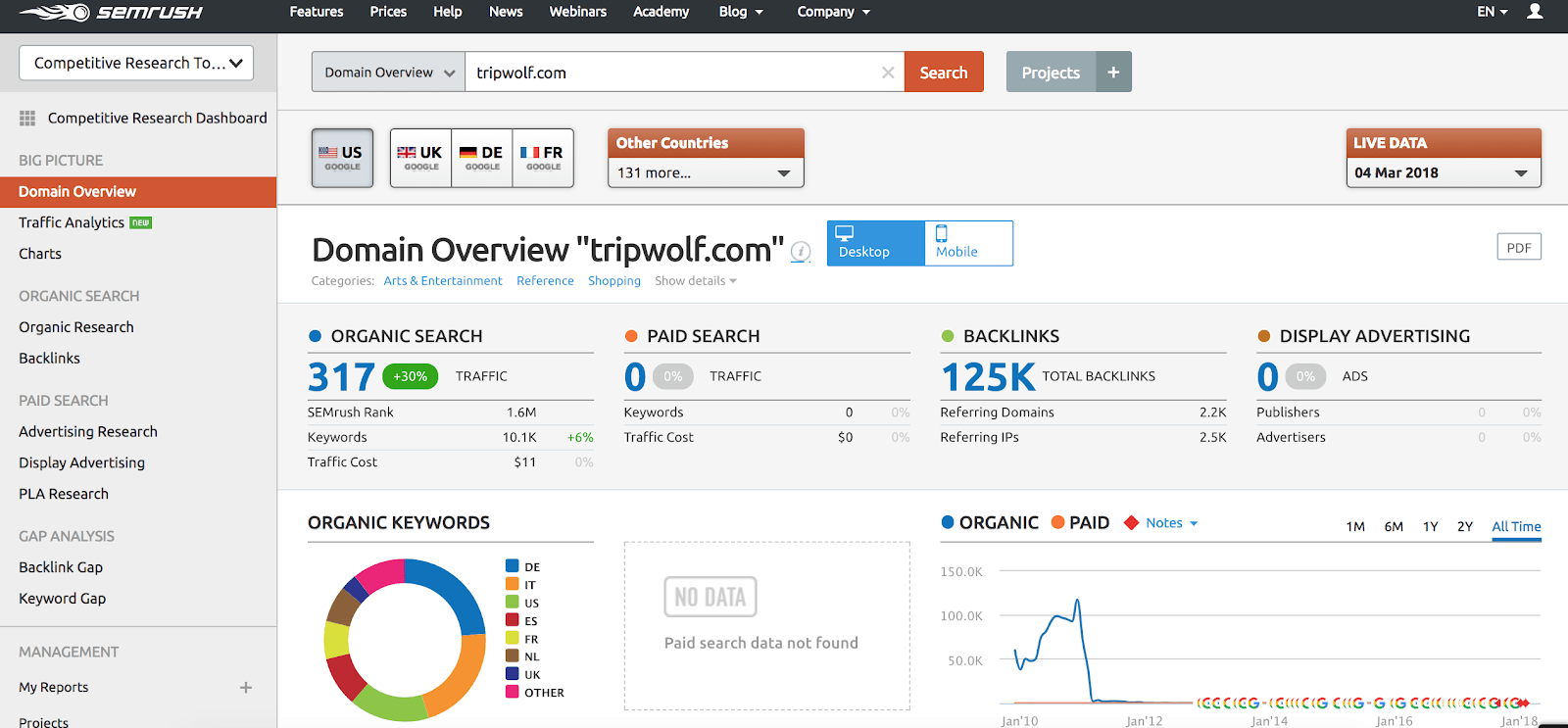Open Backlink Gap in sidebar

(x=61, y=567)
